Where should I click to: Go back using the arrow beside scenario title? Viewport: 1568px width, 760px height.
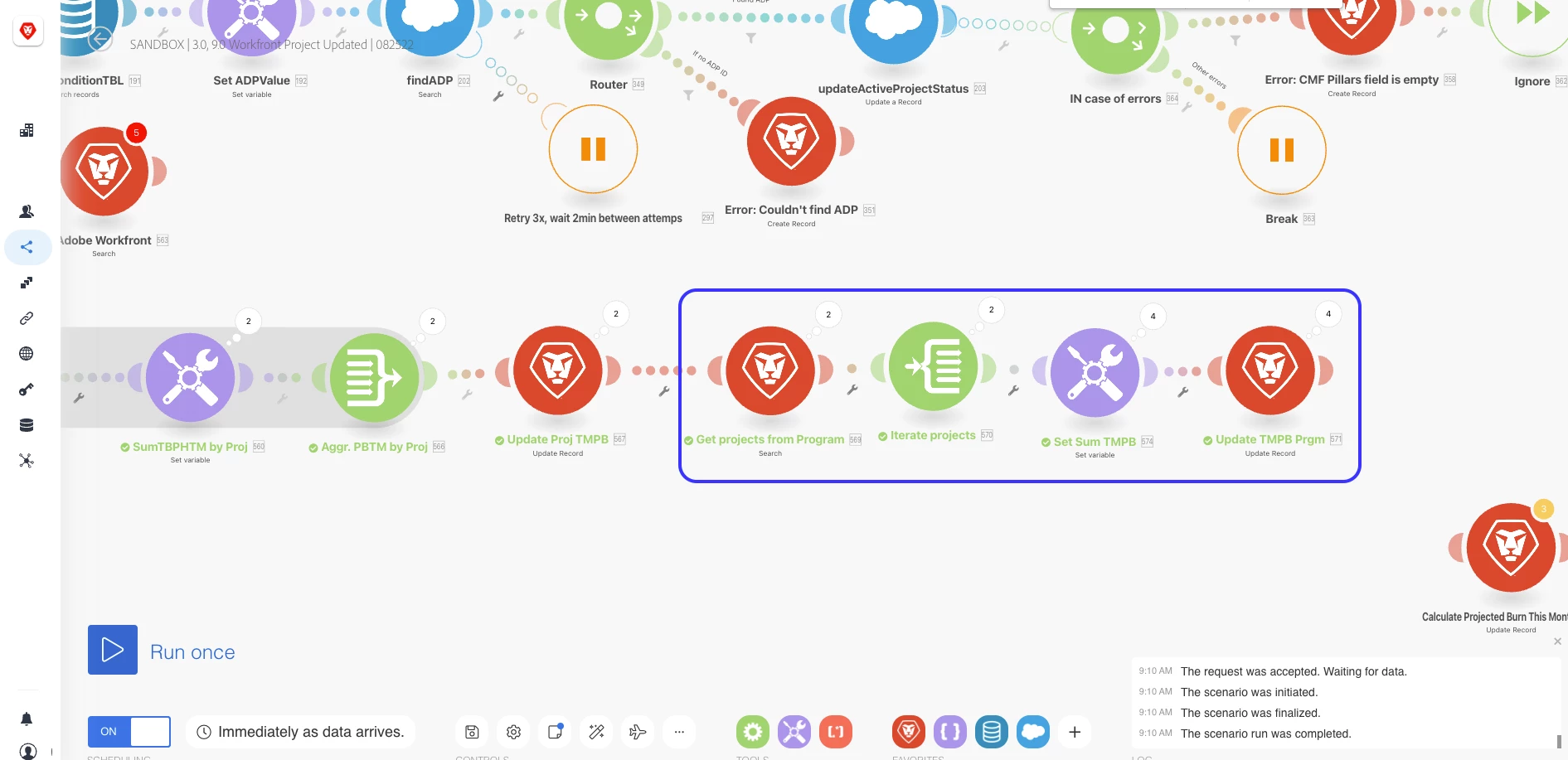pos(100,38)
